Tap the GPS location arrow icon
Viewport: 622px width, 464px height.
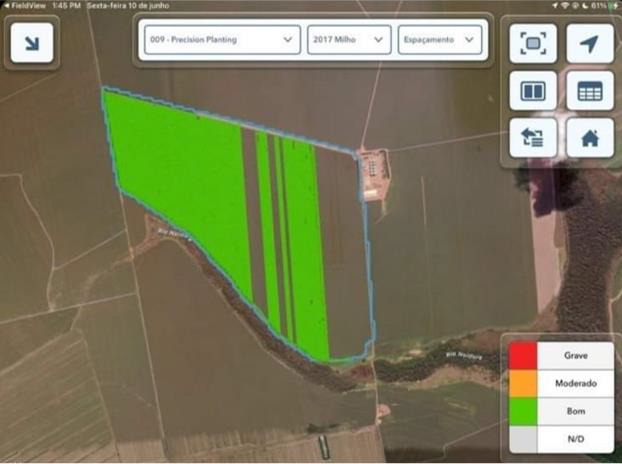pos(589,43)
